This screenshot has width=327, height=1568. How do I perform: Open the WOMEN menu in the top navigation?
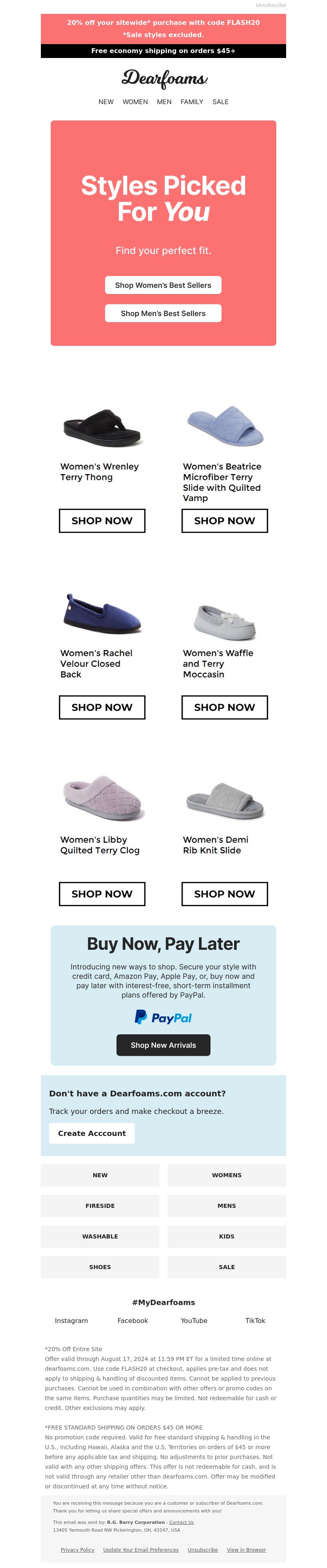[135, 102]
